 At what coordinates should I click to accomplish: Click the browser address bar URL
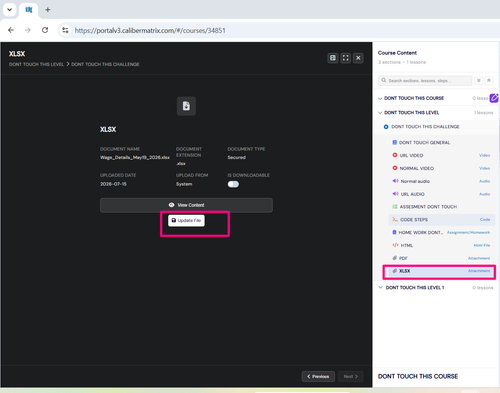[150, 30]
